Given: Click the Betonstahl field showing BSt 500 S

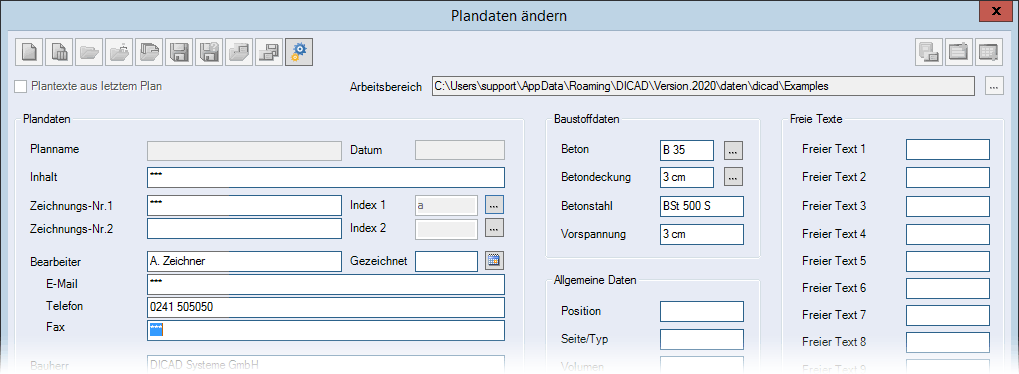Looking at the screenshot, I should (x=702, y=206).
